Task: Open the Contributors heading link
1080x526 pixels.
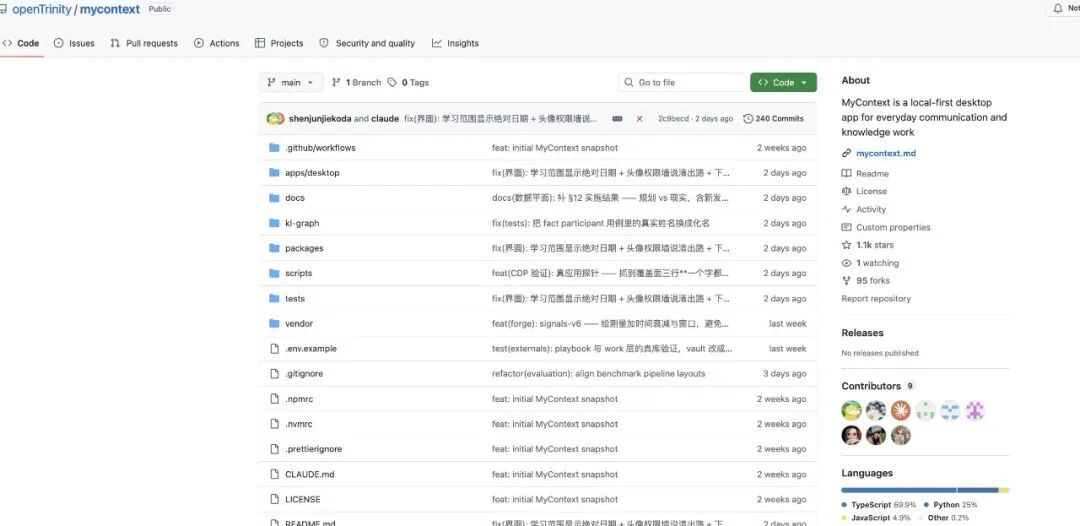Action: (871, 386)
